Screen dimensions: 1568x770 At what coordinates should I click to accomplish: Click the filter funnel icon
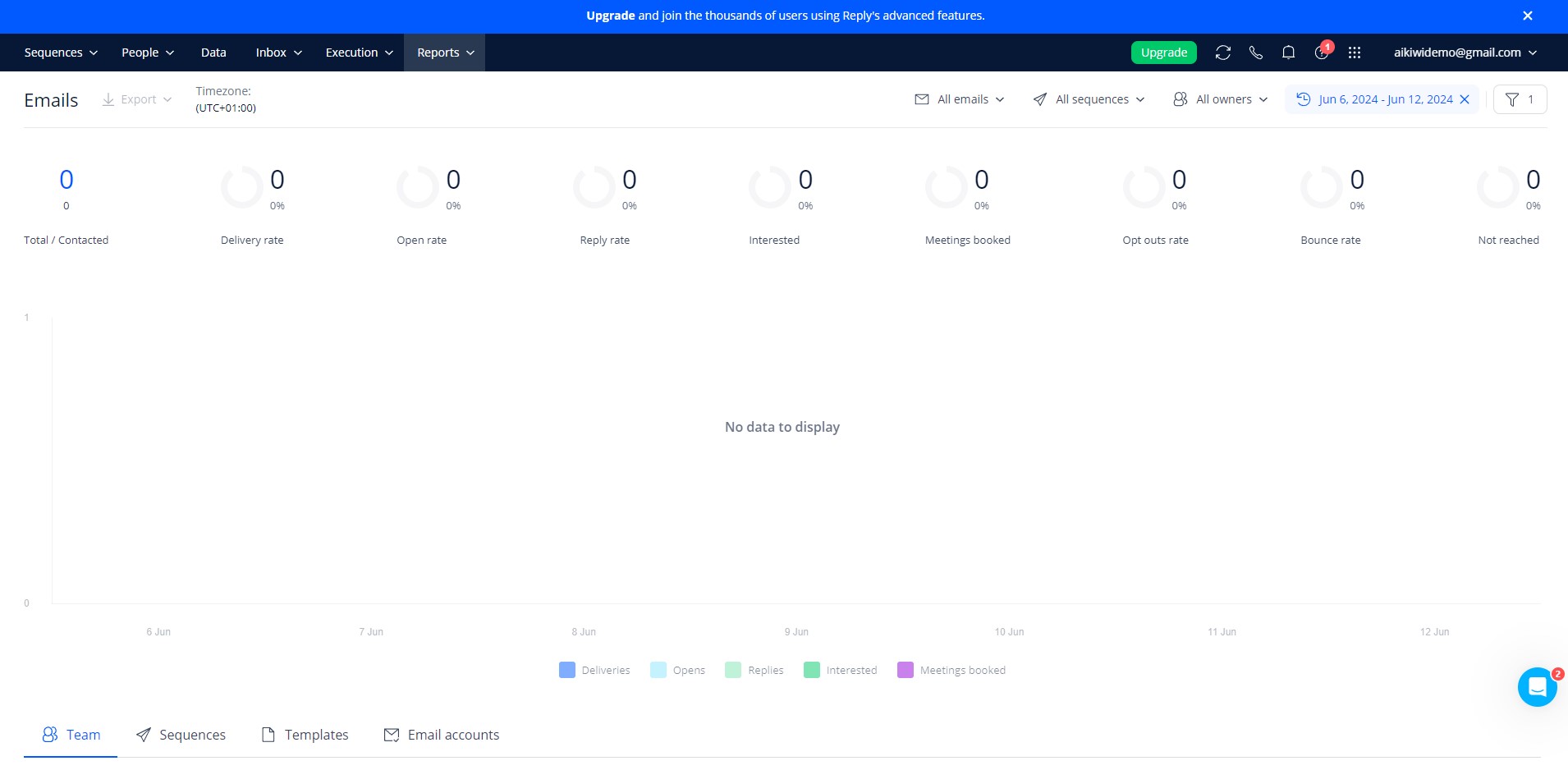point(1511,99)
